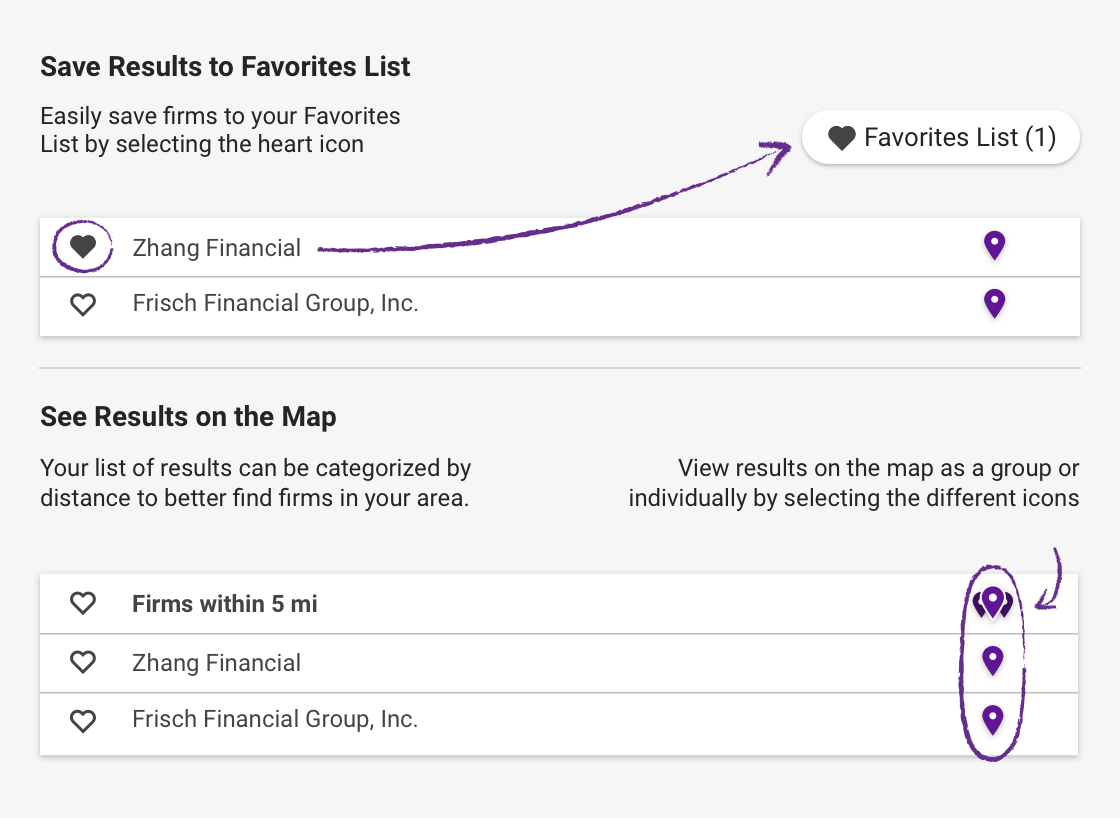Select Zhang Financial under Firms within 5 mi
This screenshot has width=1120, height=818.
point(216,663)
